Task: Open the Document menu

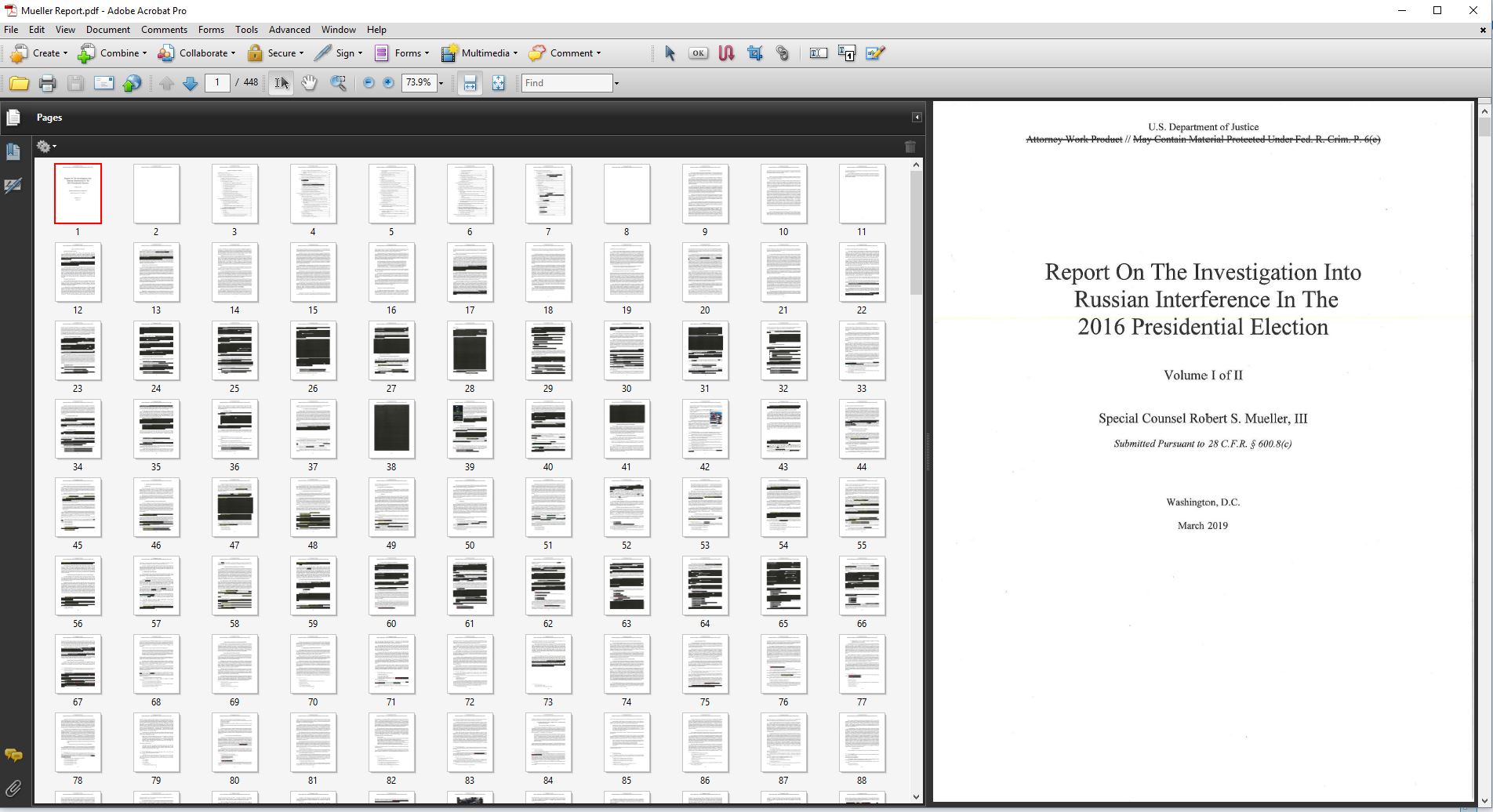Action: tap(107, 30)
